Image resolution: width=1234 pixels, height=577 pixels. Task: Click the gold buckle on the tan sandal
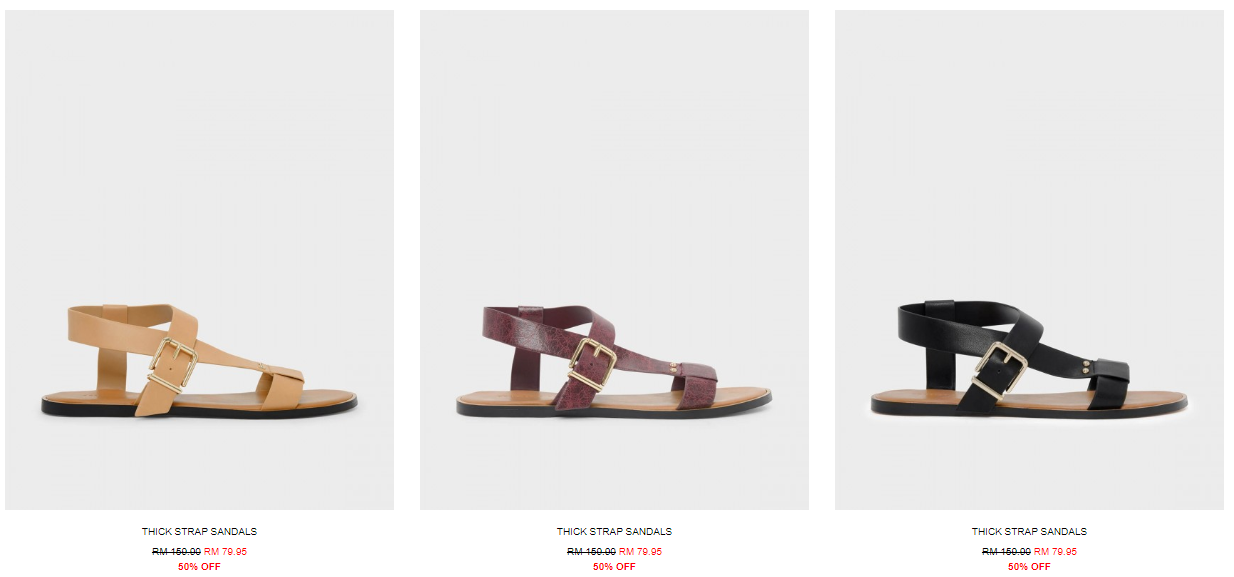pyautogui.click(x=173, y=364)
